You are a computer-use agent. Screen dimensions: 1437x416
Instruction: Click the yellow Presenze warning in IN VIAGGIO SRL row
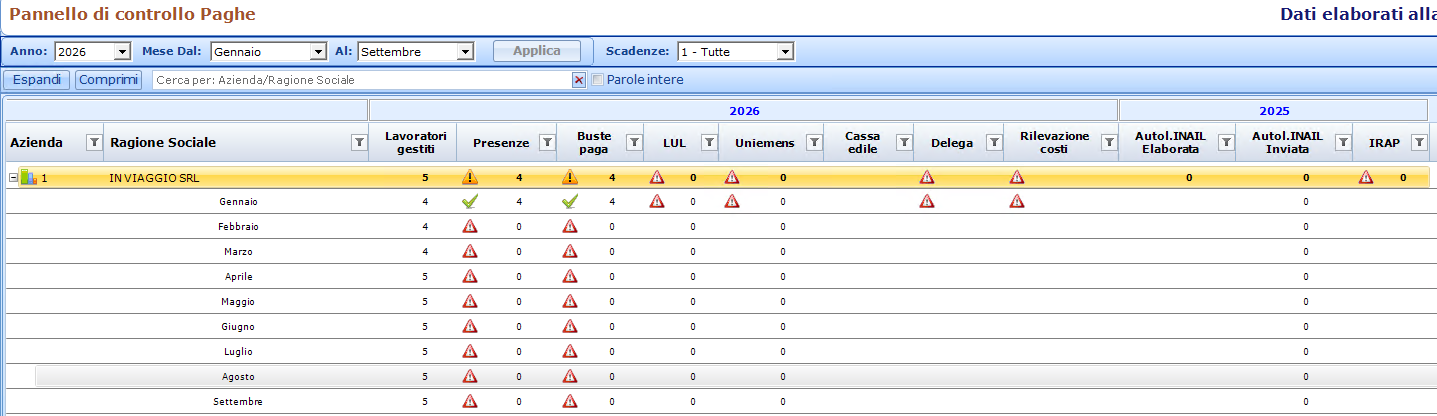[x=470, y=177]
